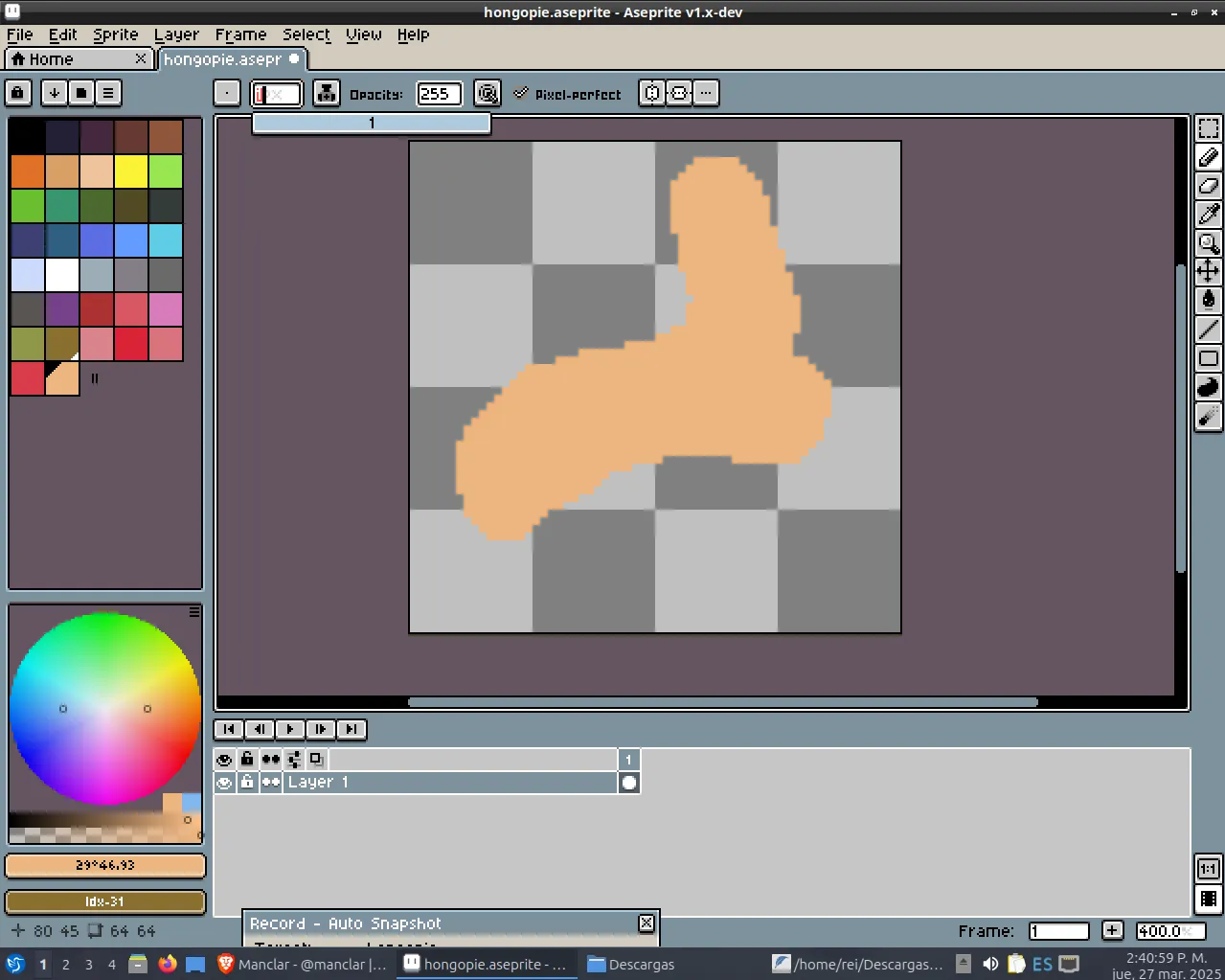This screenshot has height=980, width=1225.
Task: Open the ink type selector button
Action: click(327, 93)
